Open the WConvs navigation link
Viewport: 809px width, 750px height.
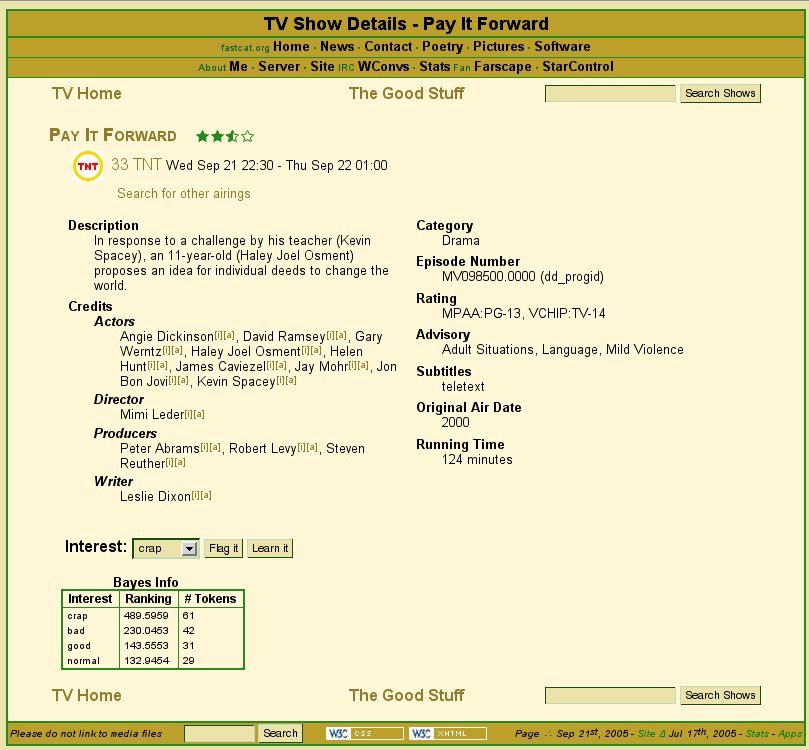coord(383,67)
